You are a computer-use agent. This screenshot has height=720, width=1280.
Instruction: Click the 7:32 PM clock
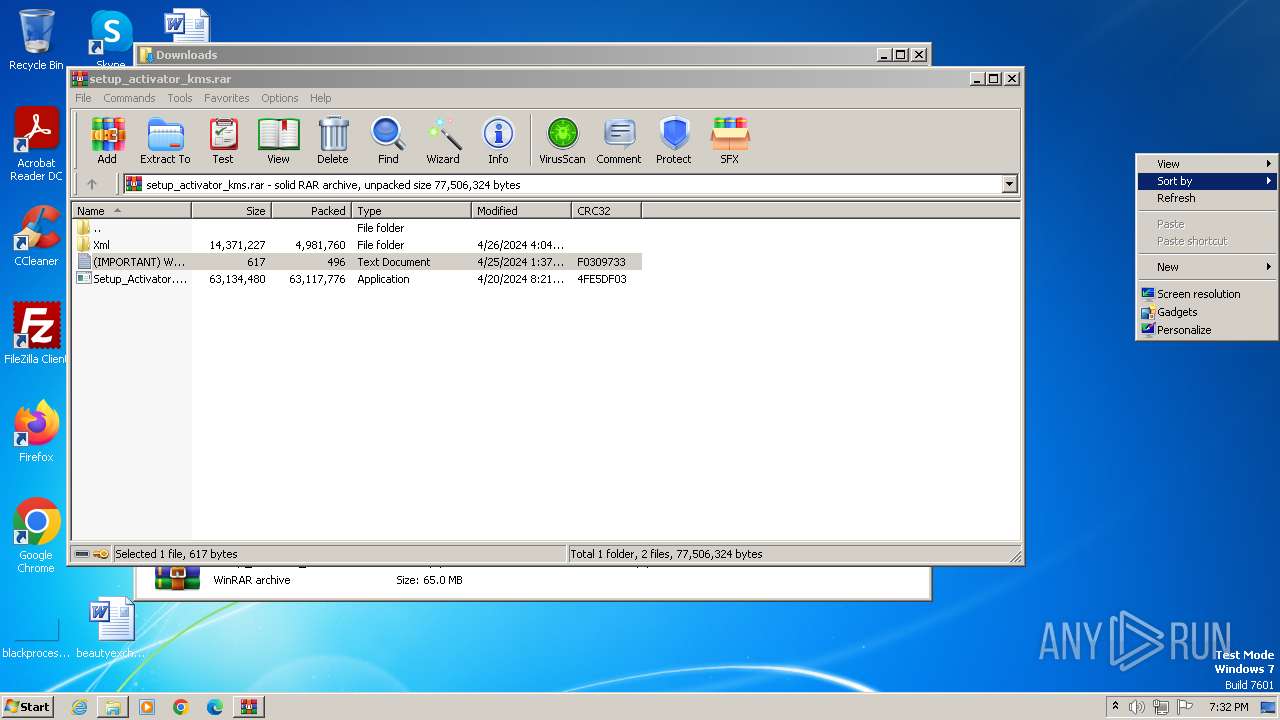(x=1228, y=707)
